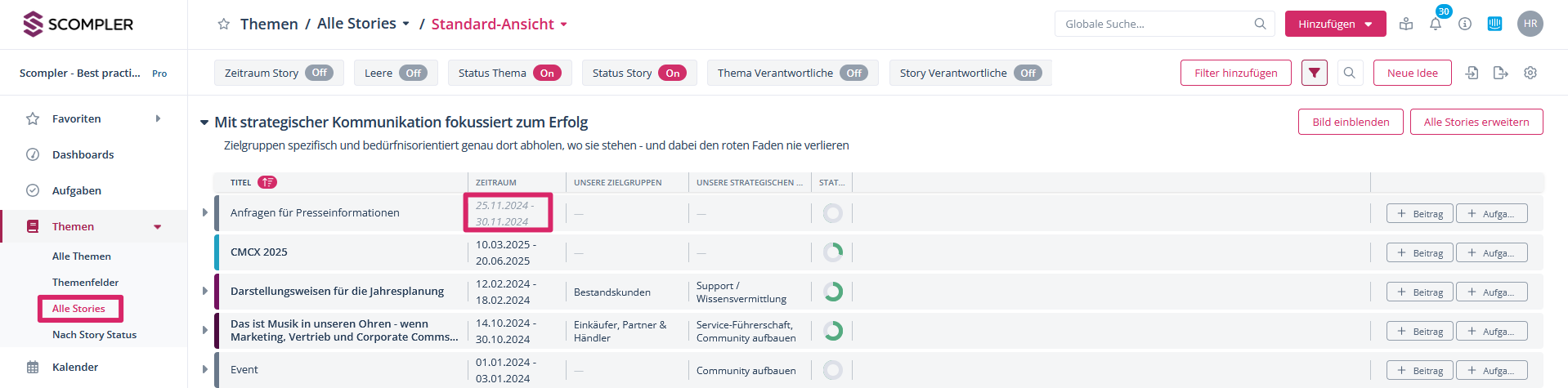Turn off Status Thema filter
This screenshot has width=1568, height=388.
click(x=547, y=73)
